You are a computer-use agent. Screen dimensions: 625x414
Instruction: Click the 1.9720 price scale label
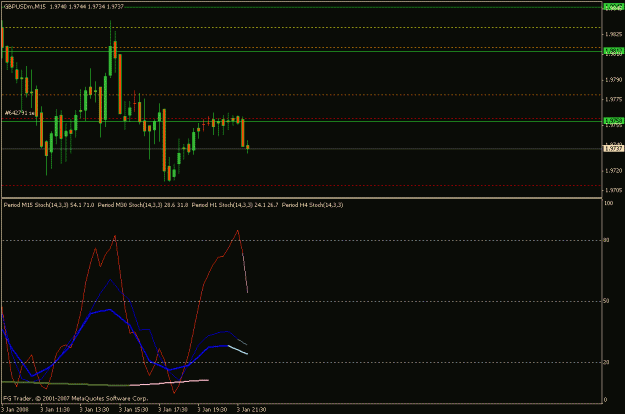click(613, 171)
